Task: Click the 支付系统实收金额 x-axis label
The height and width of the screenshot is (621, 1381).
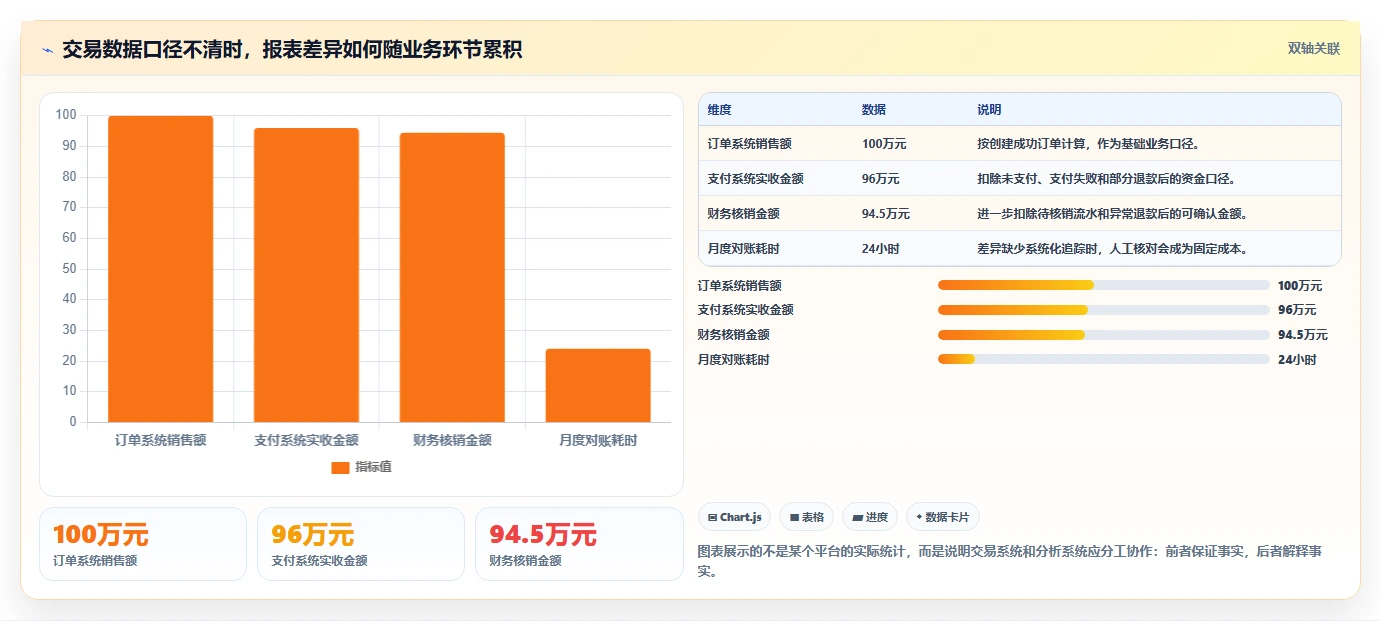Action: click(x=306, y=440)
